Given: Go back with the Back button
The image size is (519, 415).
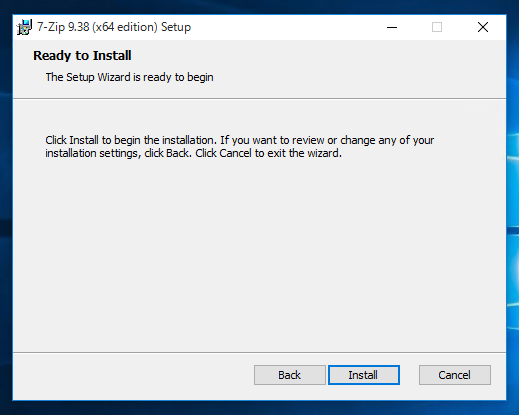Looking at the screenshot, I should tap(290, 375).
